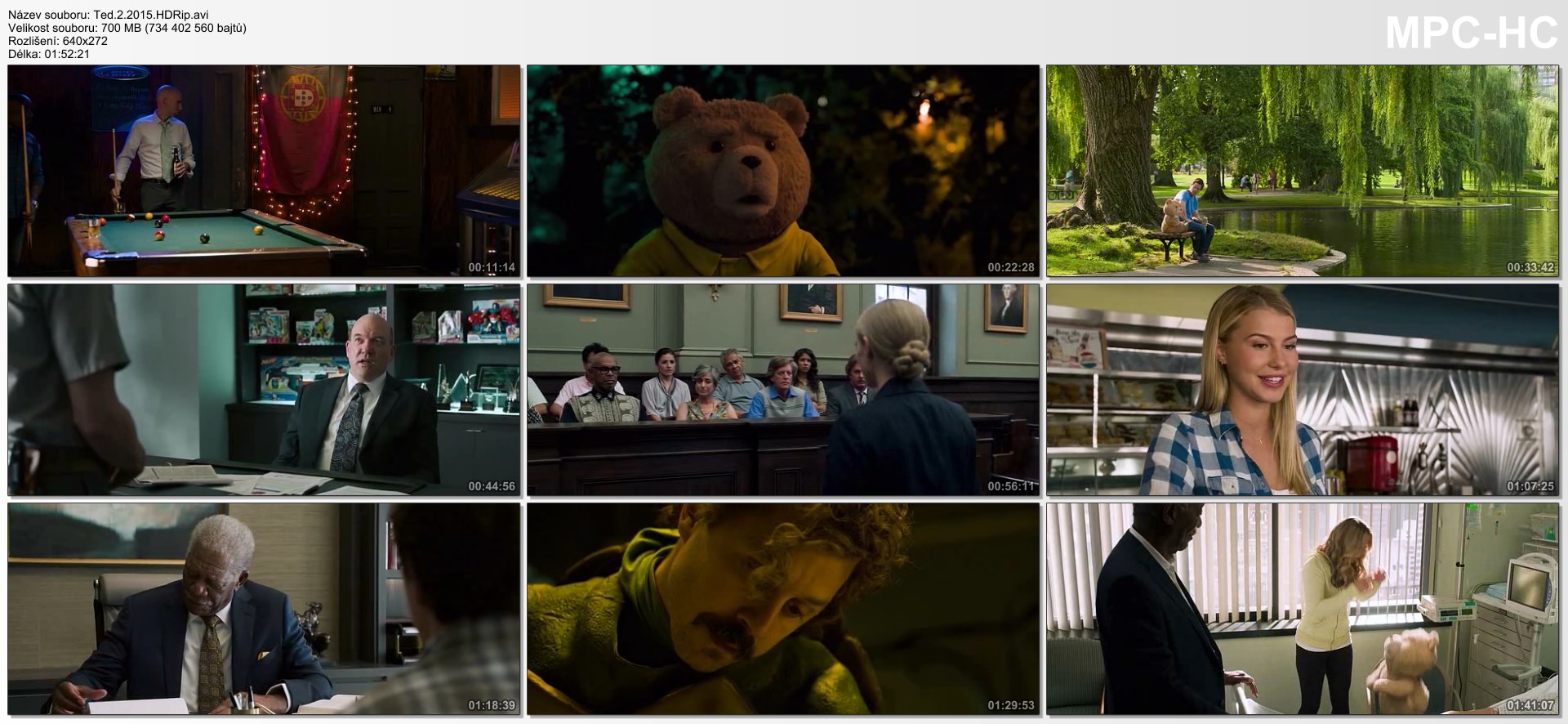Image resolution: width=1568 pixels, height=724 pixels.
Task: Click the 00:56:11 timestamp
Action: click(x=1010, y=486)
